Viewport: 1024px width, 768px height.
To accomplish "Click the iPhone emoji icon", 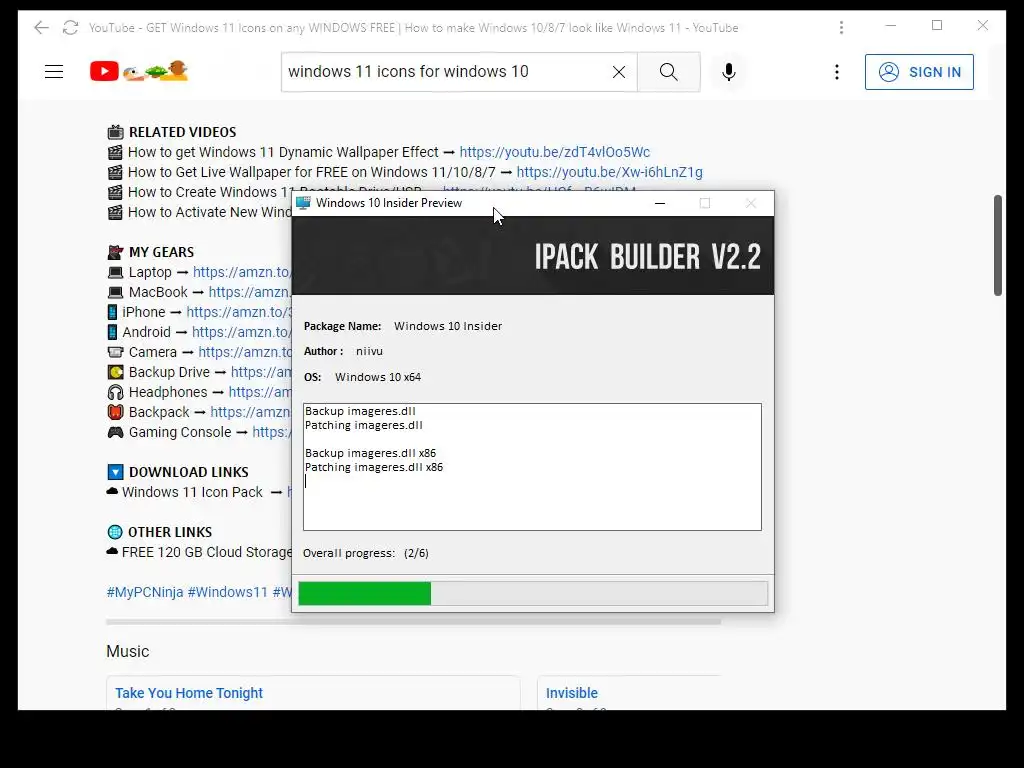I will [112, 312].
